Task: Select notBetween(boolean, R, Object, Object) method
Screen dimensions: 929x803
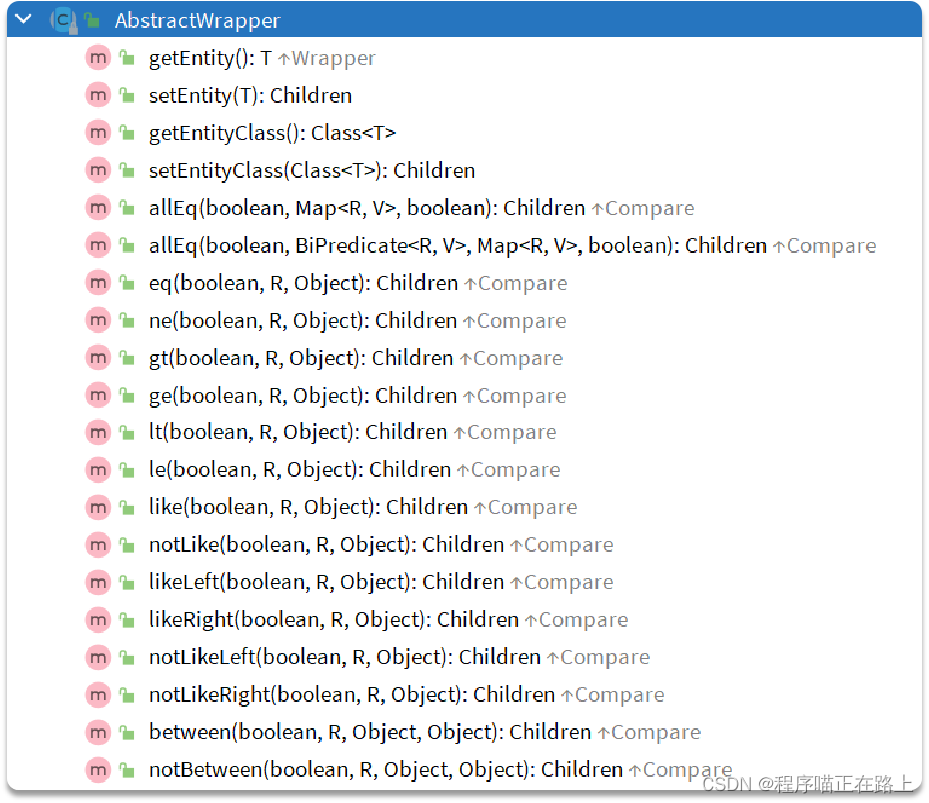Action: (x=386, y=770)
